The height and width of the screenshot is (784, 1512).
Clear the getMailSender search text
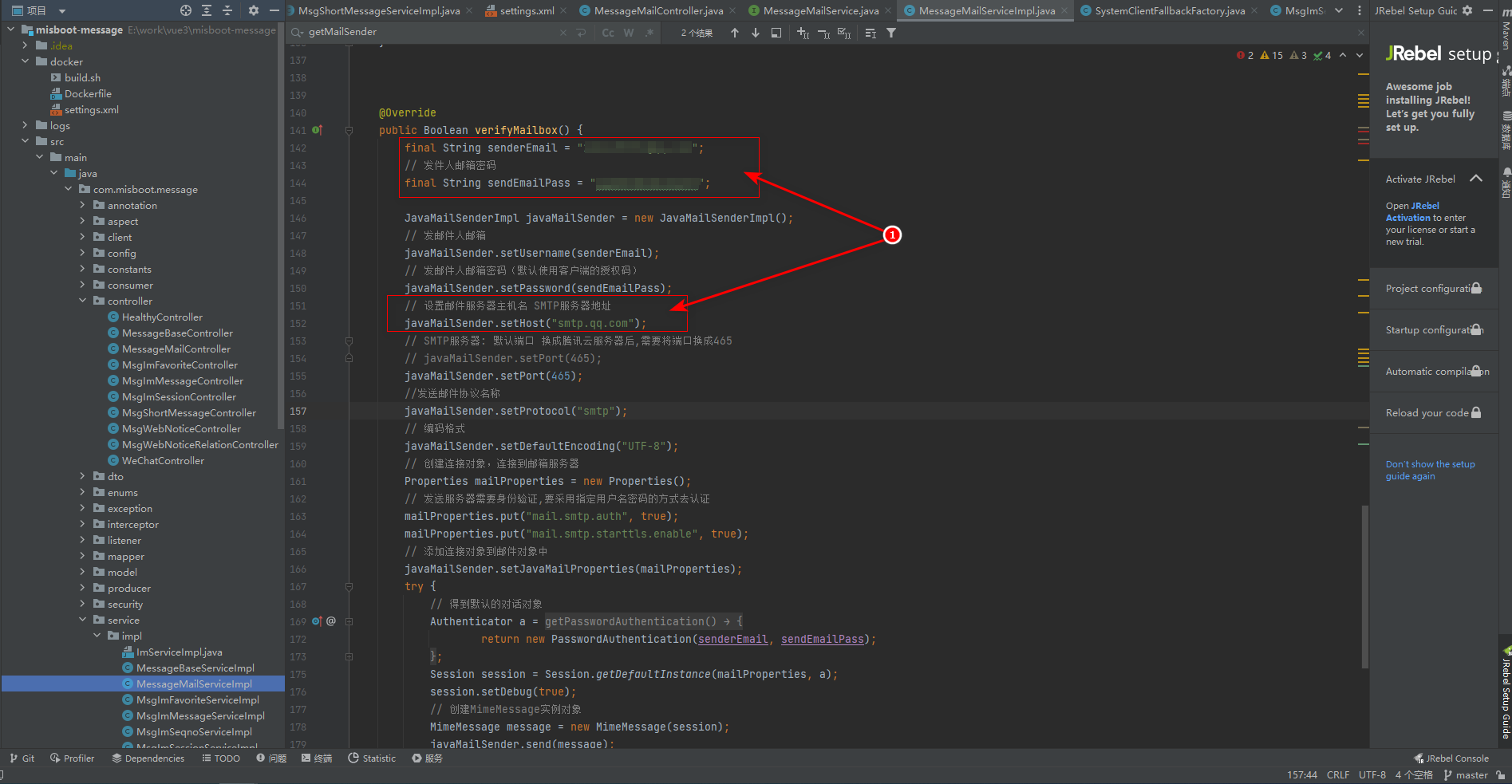pyautogui.click(x=563, y=33)
